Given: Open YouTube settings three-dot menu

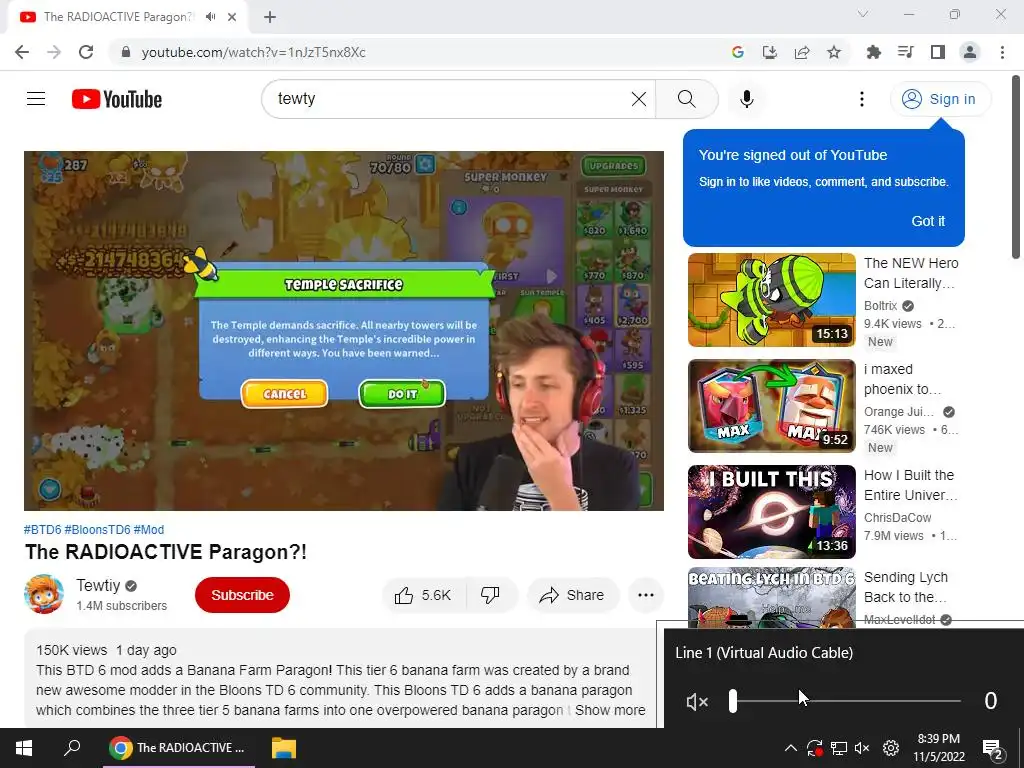Looking at the screenshot, I should pyautogui.click(x=862, y=99).
